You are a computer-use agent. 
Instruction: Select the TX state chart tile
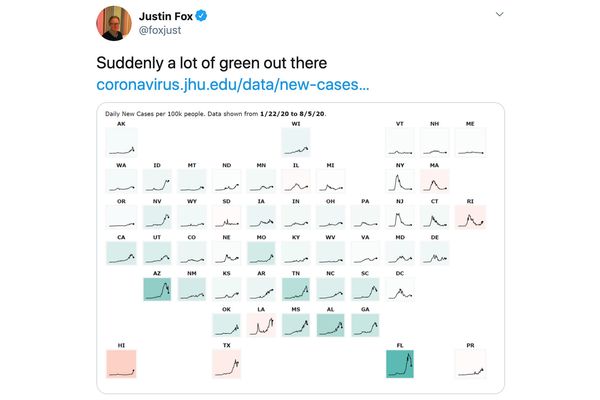click(227, 364)
